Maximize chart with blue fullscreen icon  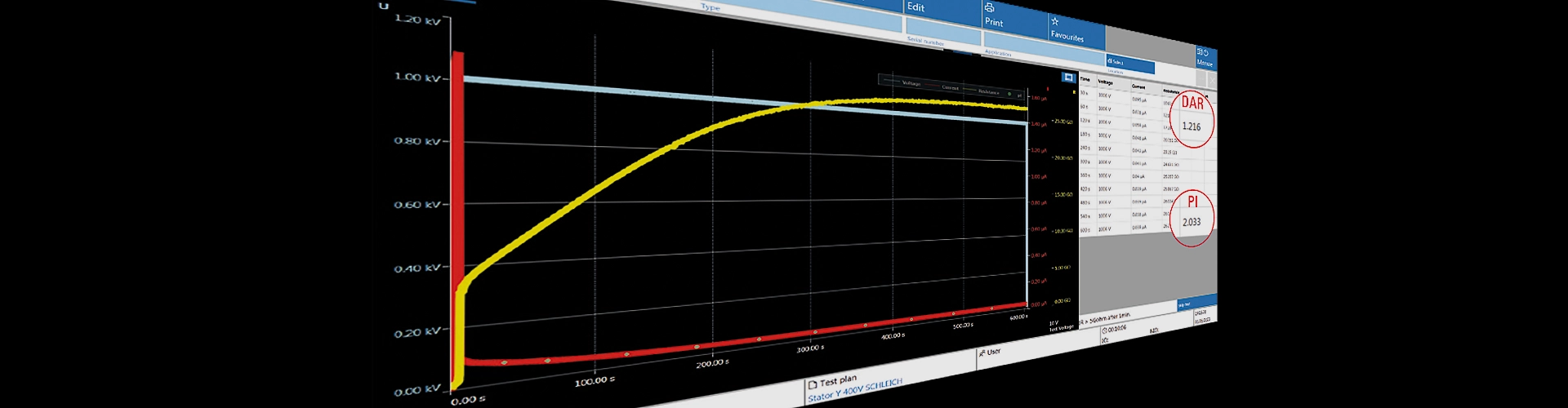coord(1068,78)
